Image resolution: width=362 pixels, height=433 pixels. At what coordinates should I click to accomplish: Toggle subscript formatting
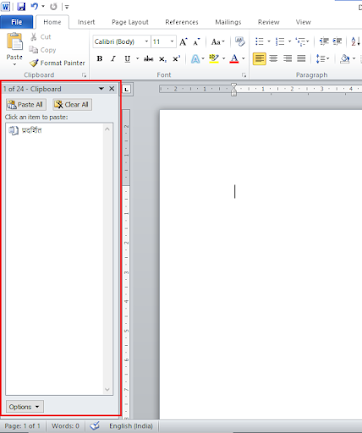(x=162, y=59)
